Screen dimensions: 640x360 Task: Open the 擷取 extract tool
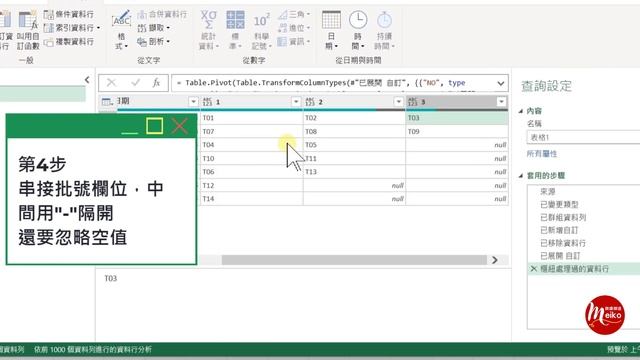click(153, 28)
